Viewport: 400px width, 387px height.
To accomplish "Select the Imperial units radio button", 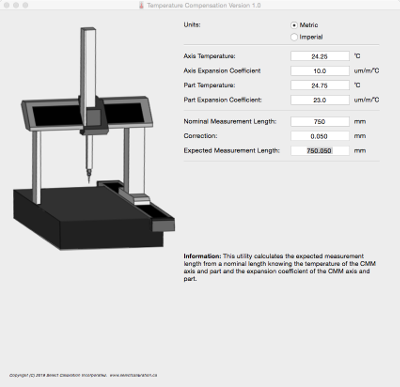I will click(294, 37).
